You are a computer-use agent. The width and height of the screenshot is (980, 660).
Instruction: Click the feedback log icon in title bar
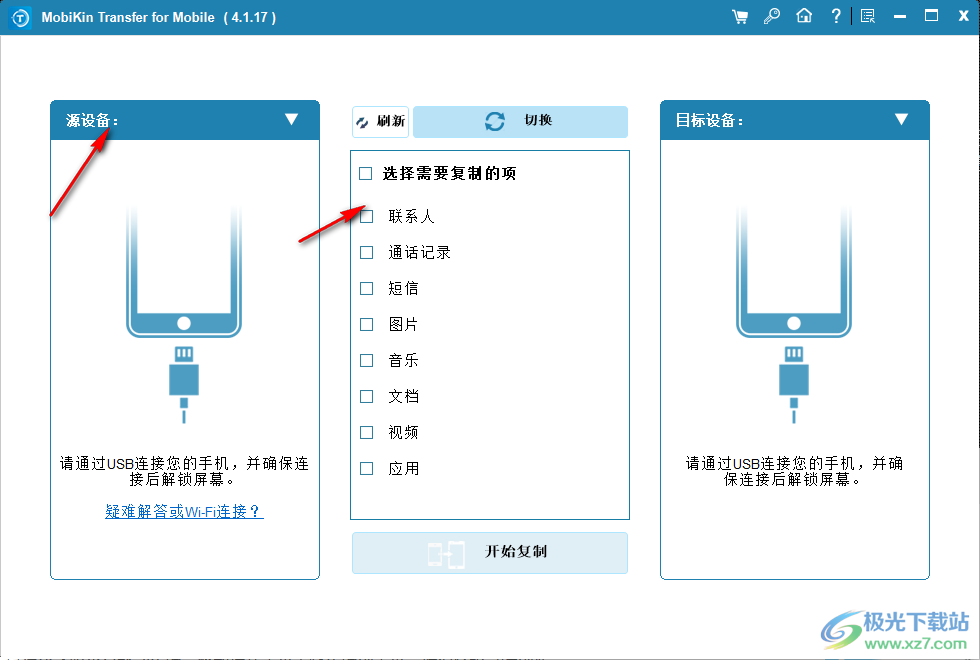point(867,15)
